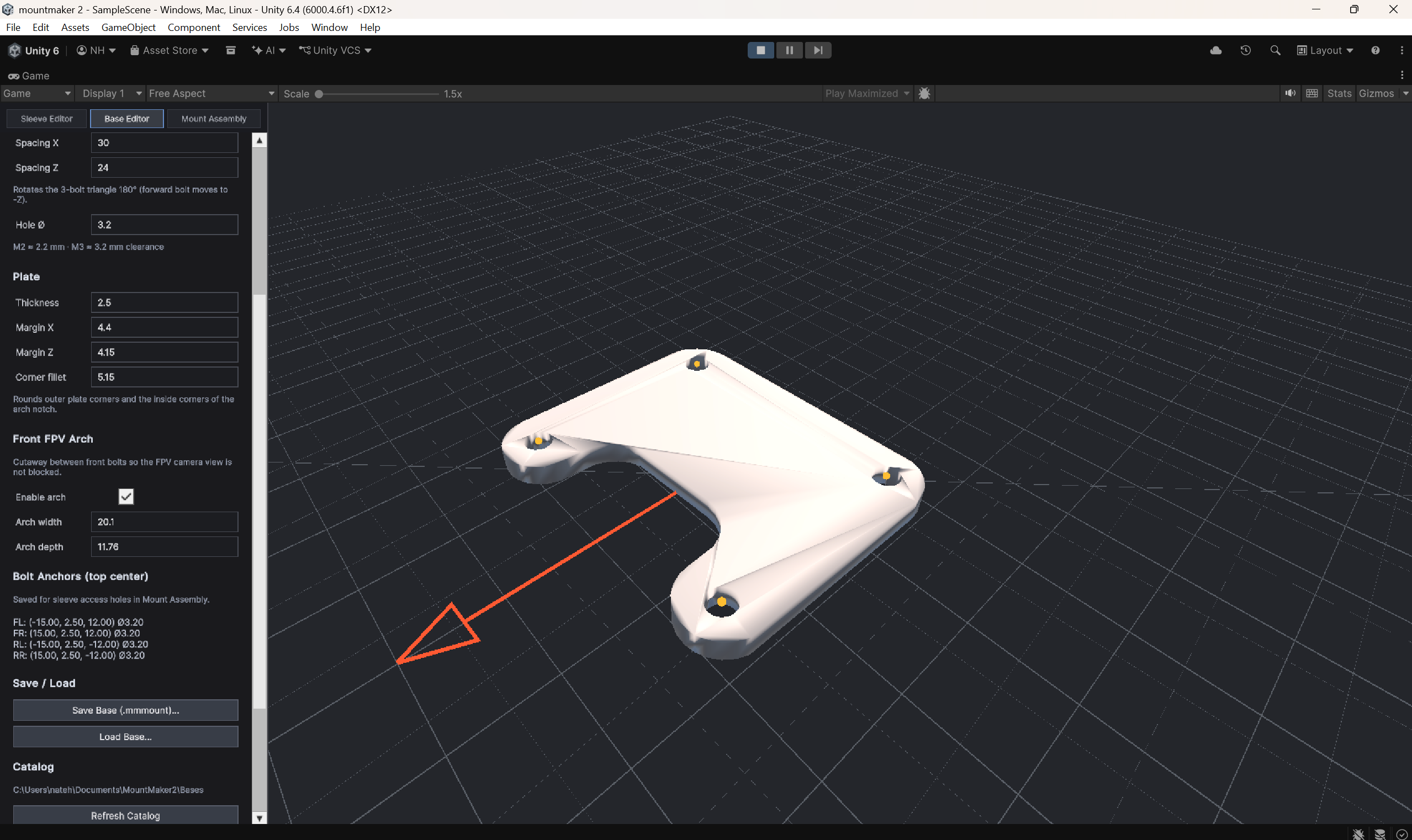Click the Hole Ø input field
1412x840 pixels.
[x=164, y=224]
